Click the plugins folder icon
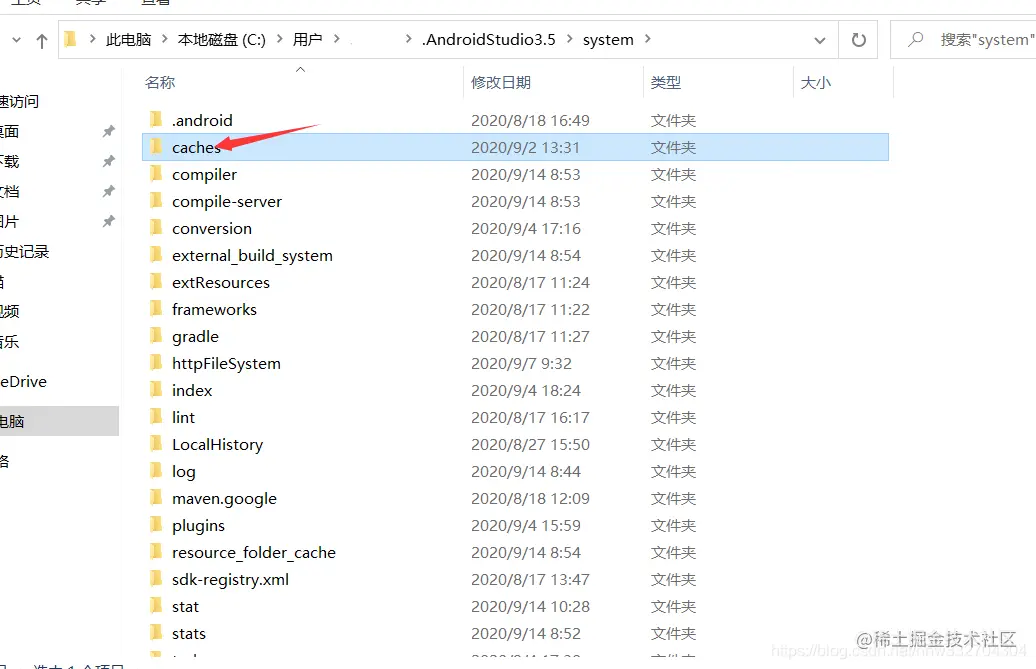This screenshot has width=1036, height=669. pyautogui.click(x=156, y=525)
